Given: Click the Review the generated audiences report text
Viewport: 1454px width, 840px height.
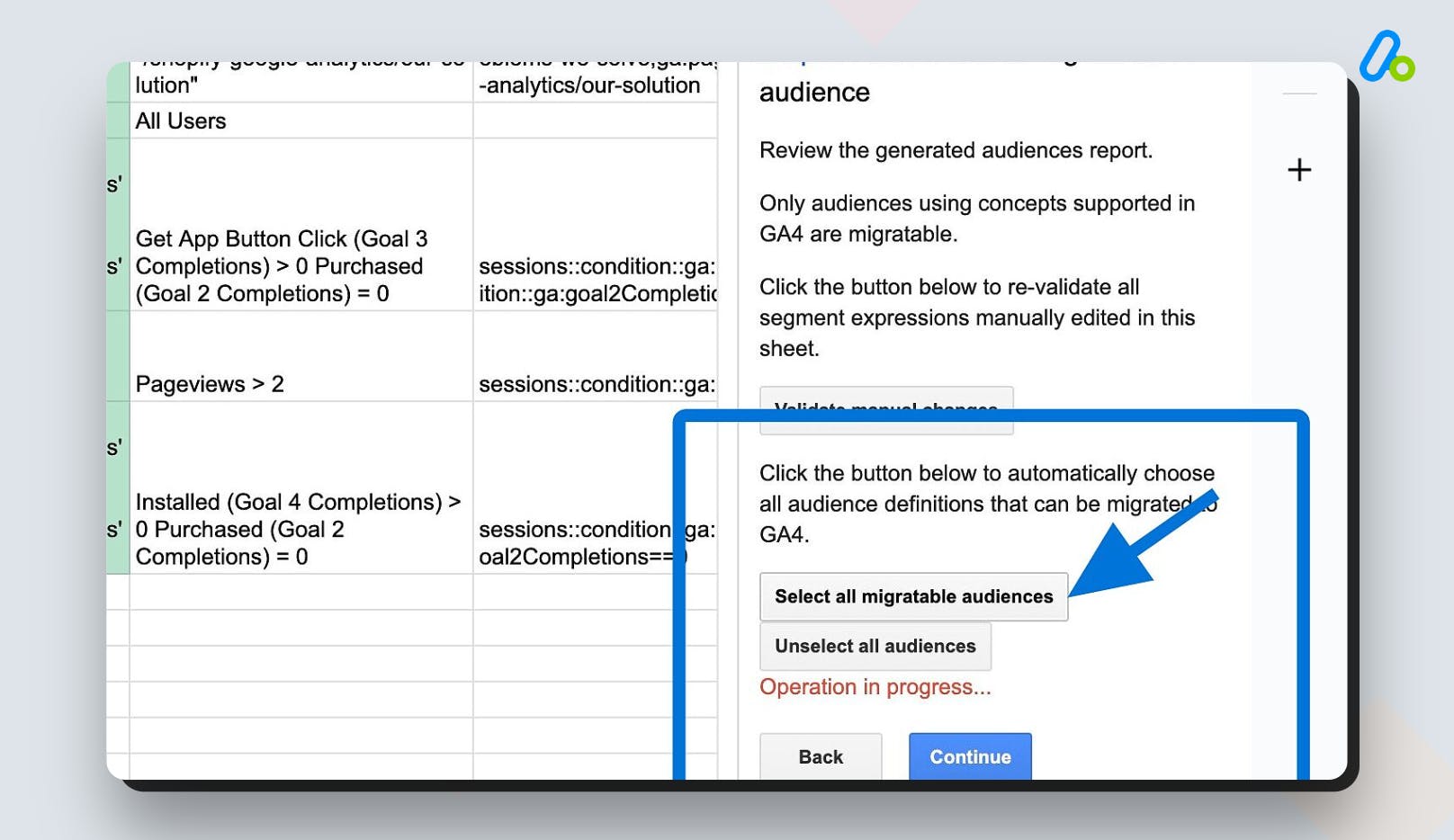Looking at the screenshot, I should coord(956,150).
